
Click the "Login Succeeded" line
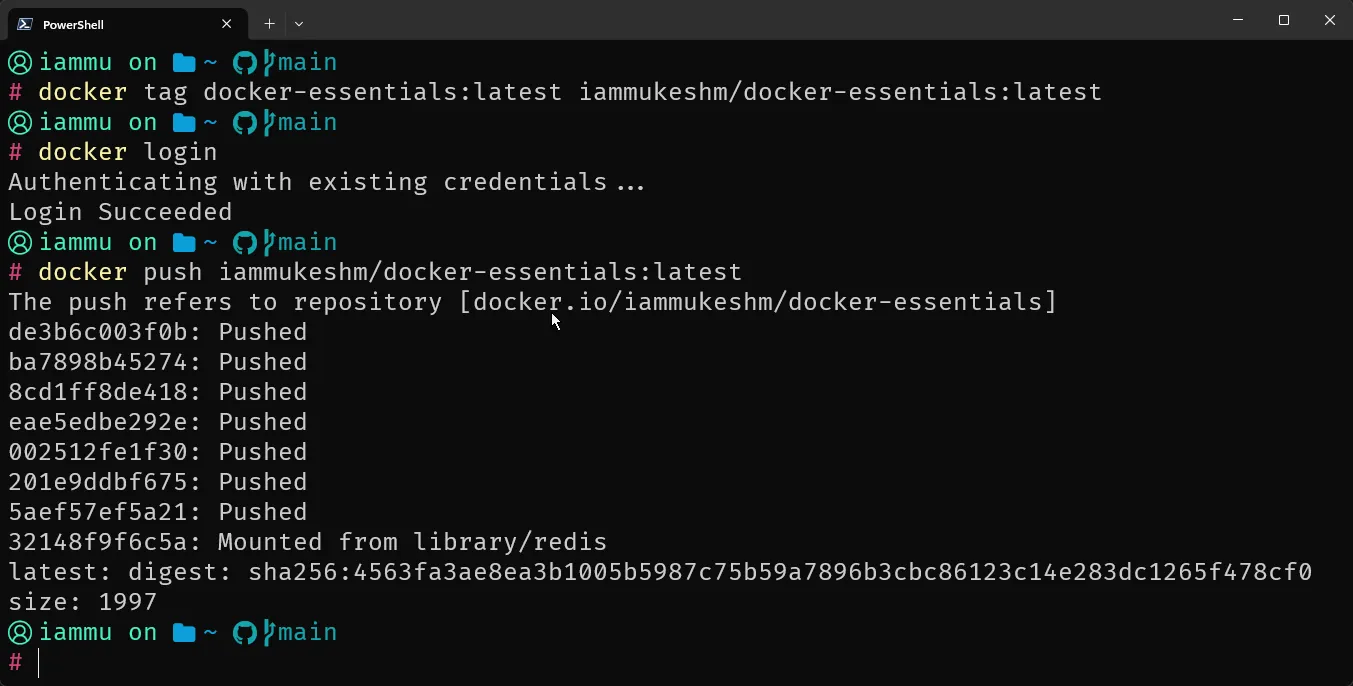click(119, 211)
